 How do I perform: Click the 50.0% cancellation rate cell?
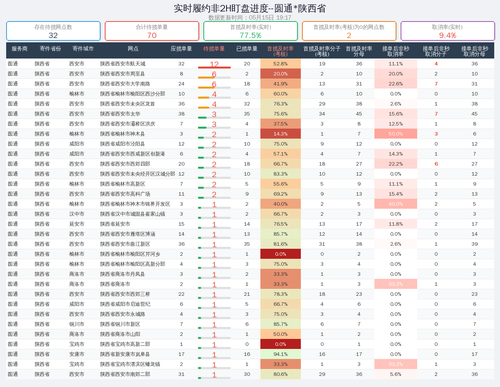click(396, 134)
